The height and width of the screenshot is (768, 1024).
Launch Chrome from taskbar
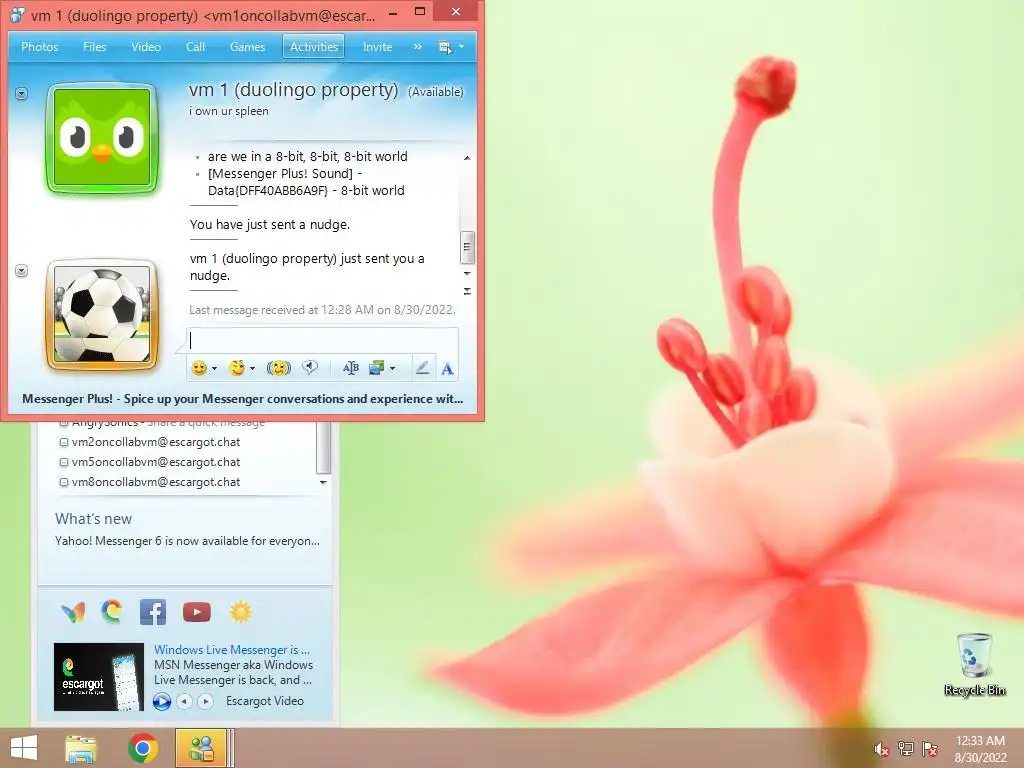142,748
